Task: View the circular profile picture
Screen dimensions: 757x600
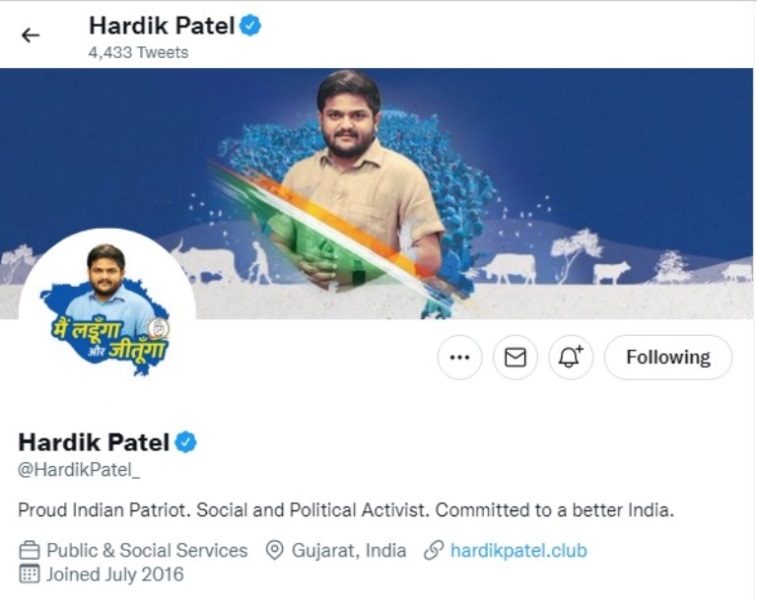Action: click(107, 317)
